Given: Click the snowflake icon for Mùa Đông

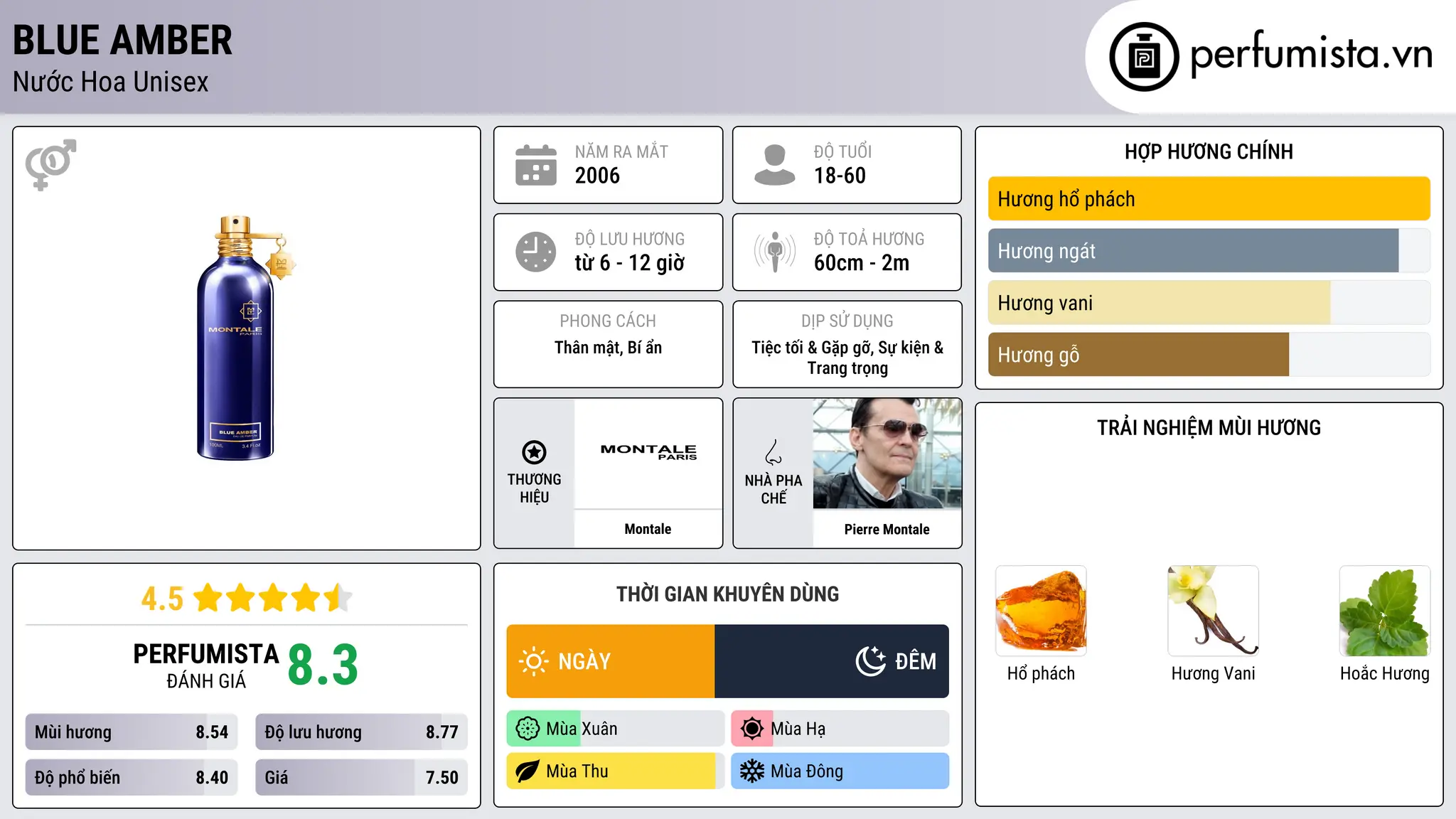Looking at the screenshot, I should pos(752,771).
